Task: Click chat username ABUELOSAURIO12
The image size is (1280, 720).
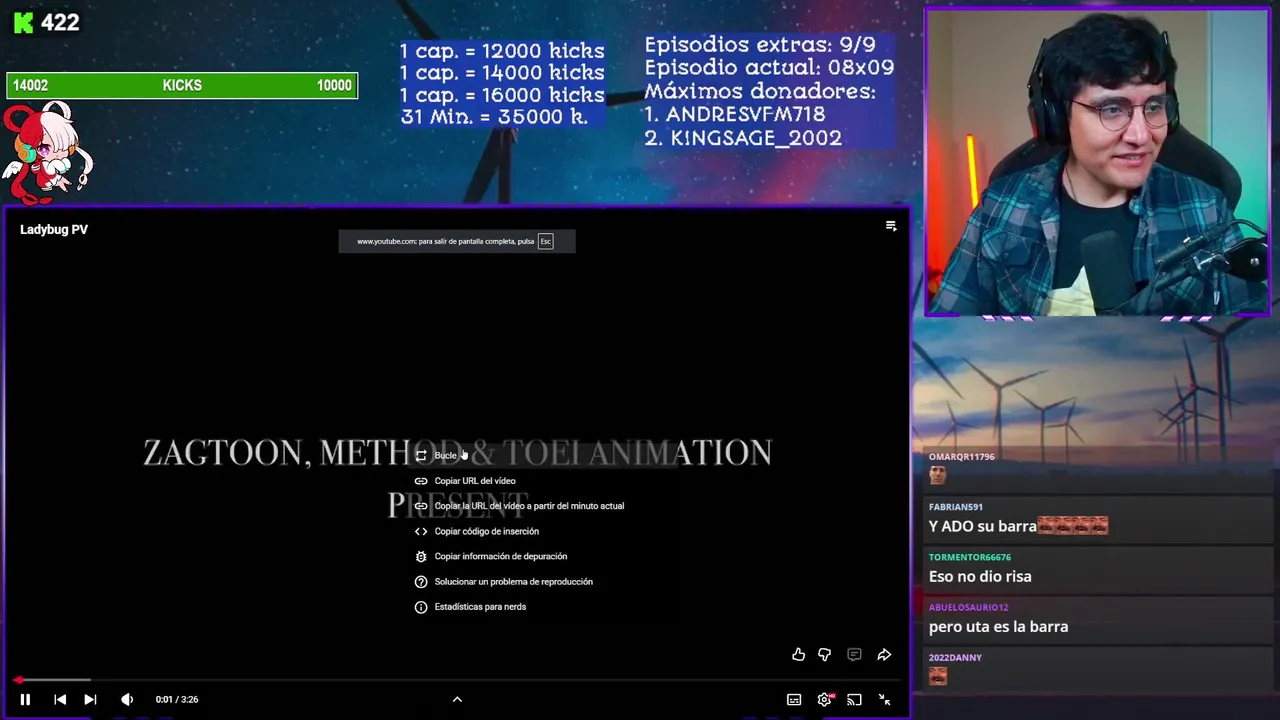Action: click(x=969, y=607)
